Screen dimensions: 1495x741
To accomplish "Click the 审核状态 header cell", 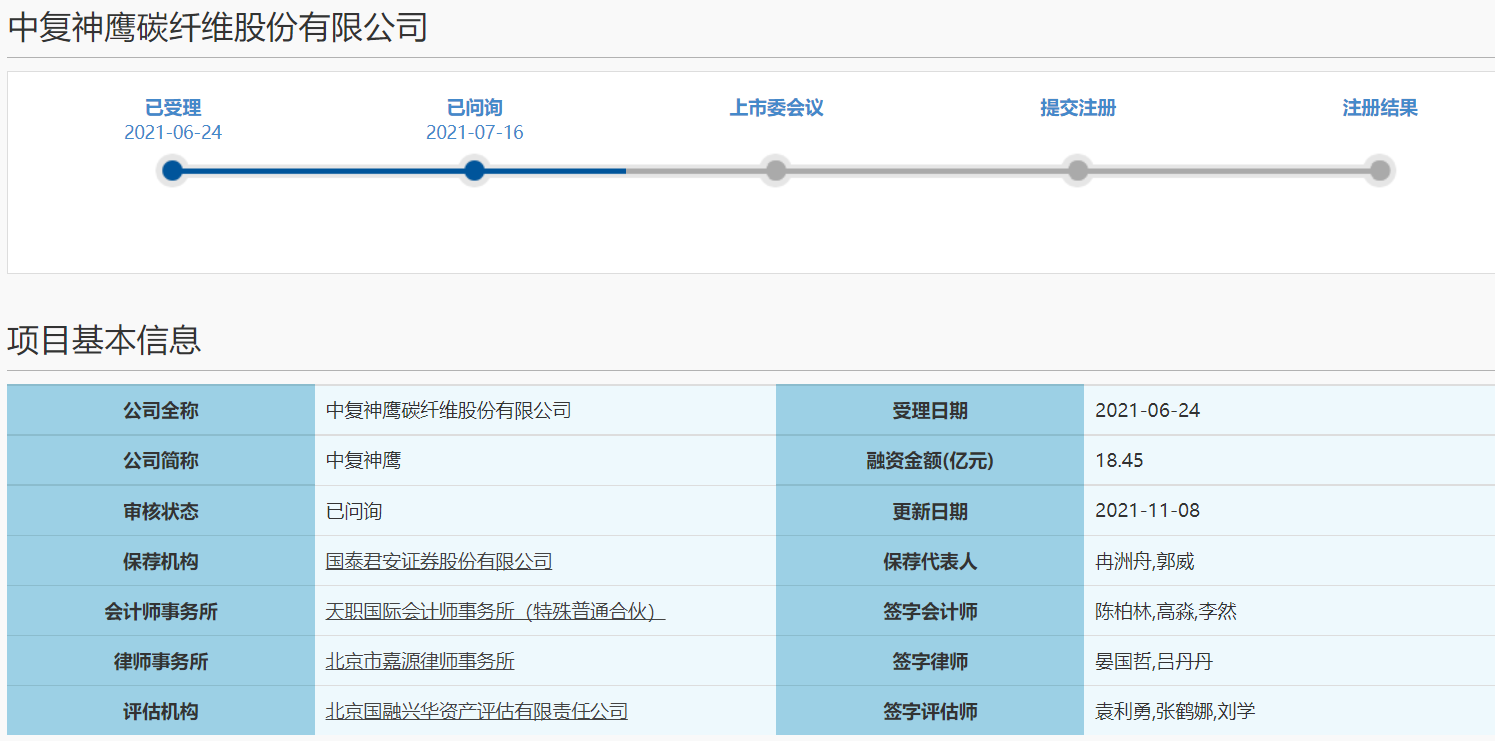I will 161,511.
